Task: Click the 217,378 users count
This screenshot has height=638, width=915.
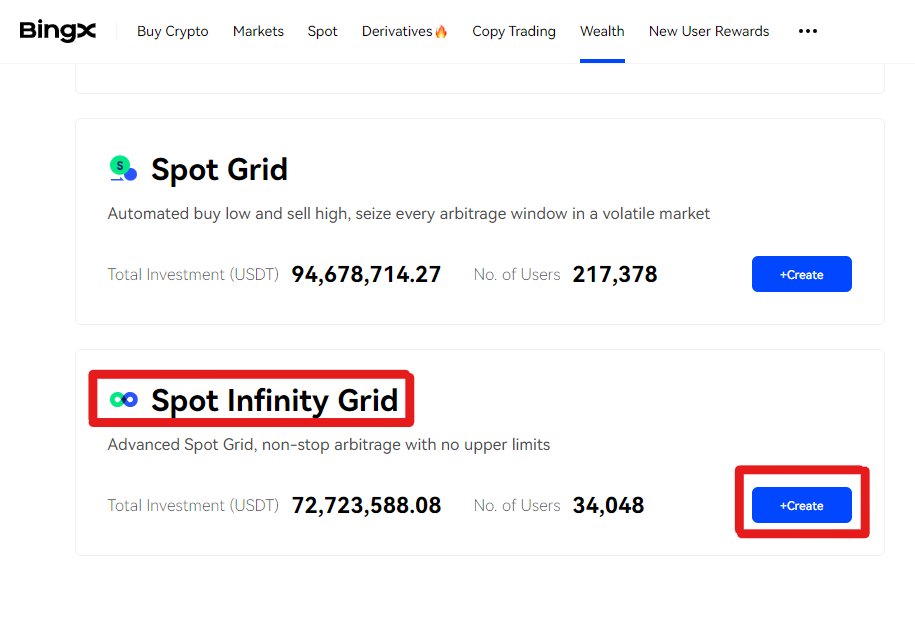Action: pyautogui.click(x=615, y=274)
